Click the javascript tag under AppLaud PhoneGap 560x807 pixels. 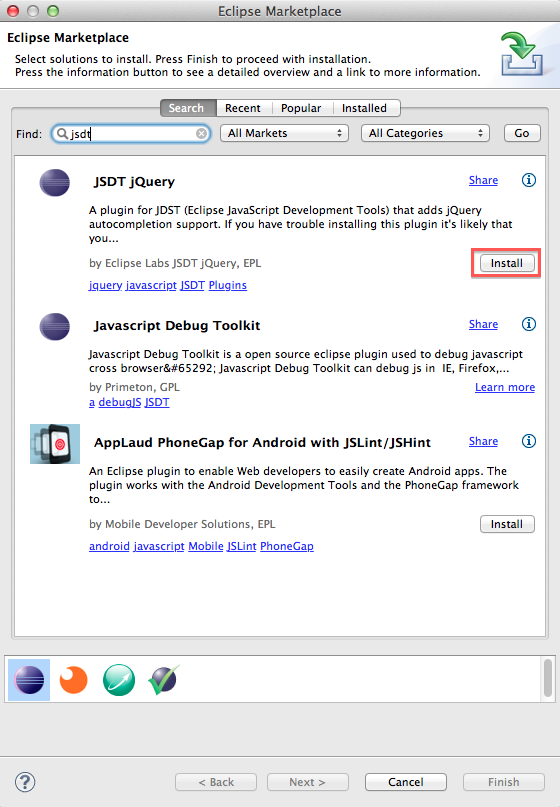pos(159,546)
